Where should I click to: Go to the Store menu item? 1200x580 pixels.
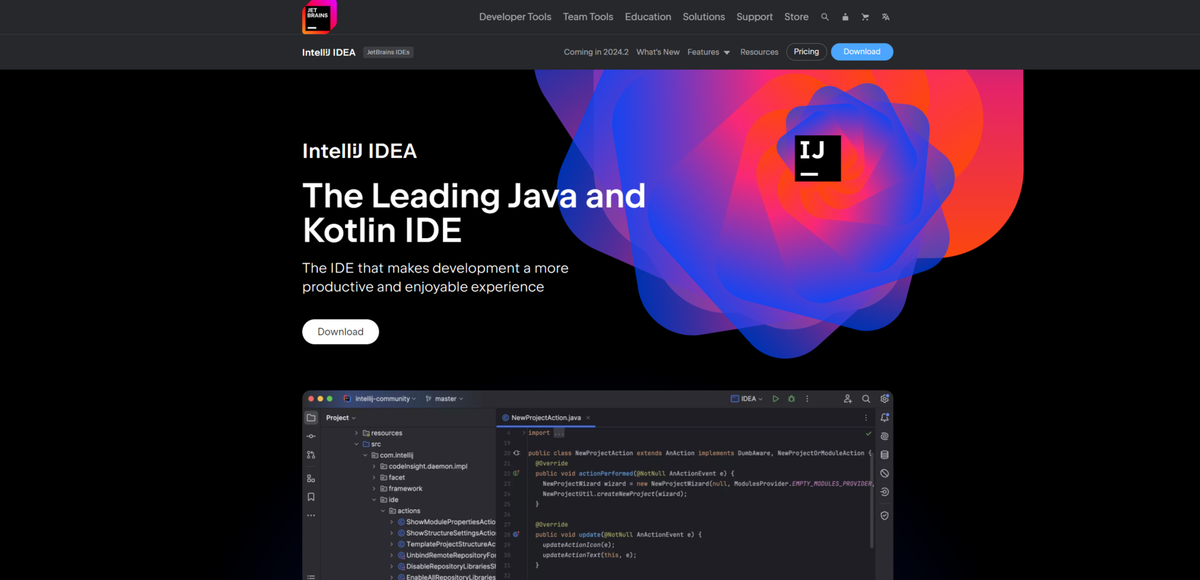796,17
